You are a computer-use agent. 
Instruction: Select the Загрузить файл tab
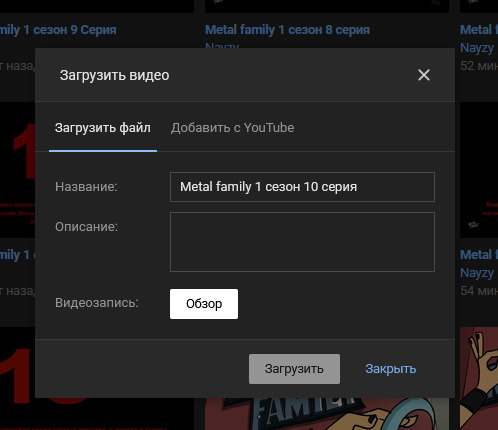click(x=103, y=128)
